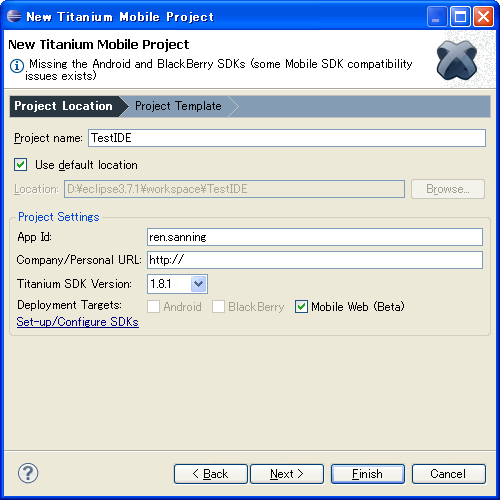Switch to the Project Template step
The height and width of the screenshot is (500, 500).
tap(178, 106)
